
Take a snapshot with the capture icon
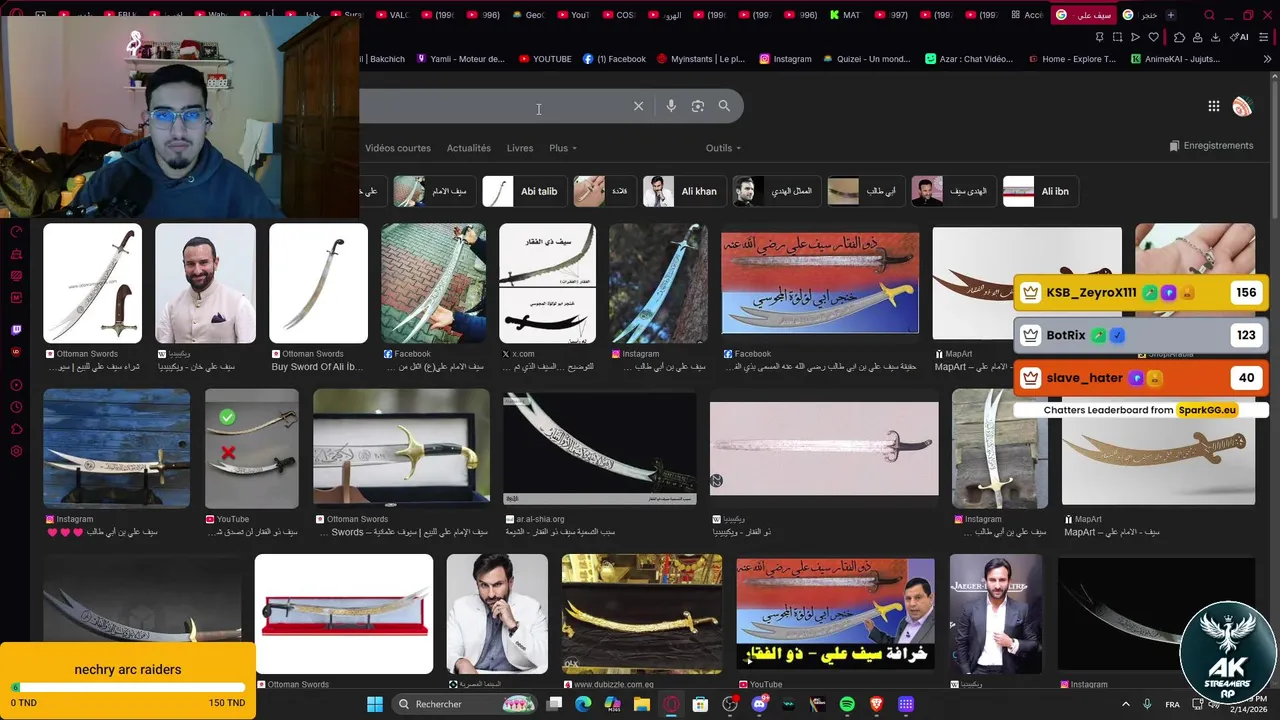[1117, 37]
